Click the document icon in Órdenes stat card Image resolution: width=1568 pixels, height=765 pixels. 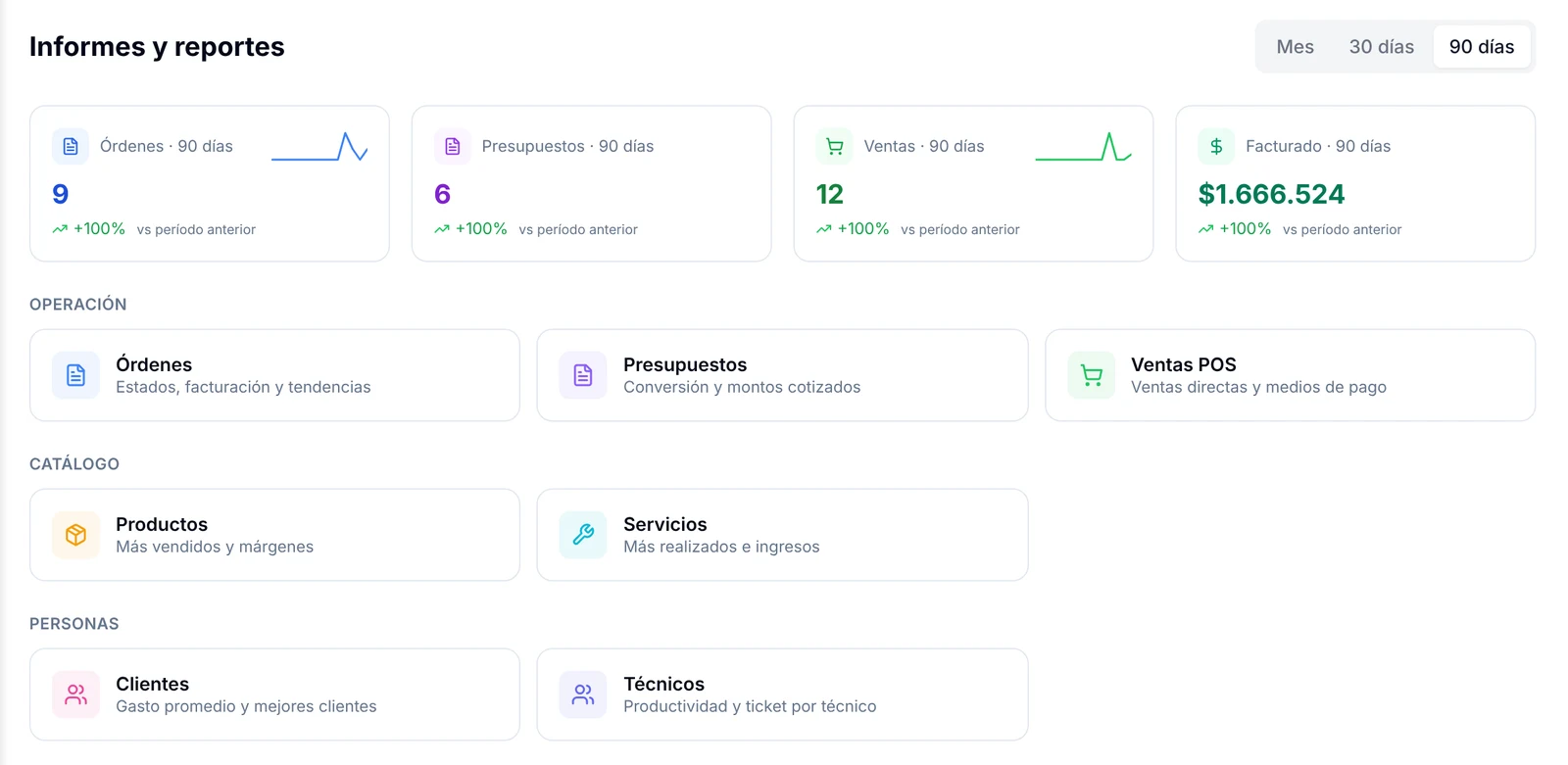click(71, 146)
